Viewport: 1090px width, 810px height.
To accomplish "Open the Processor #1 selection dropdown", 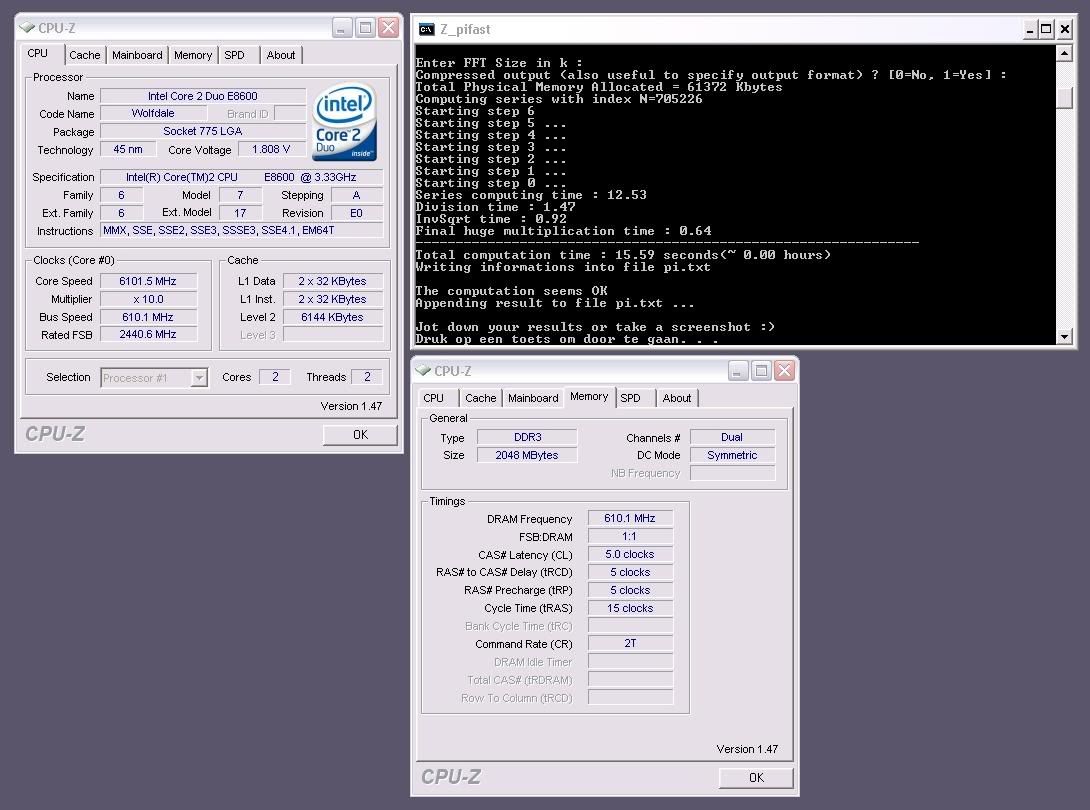I will click(x=154, y=378).
